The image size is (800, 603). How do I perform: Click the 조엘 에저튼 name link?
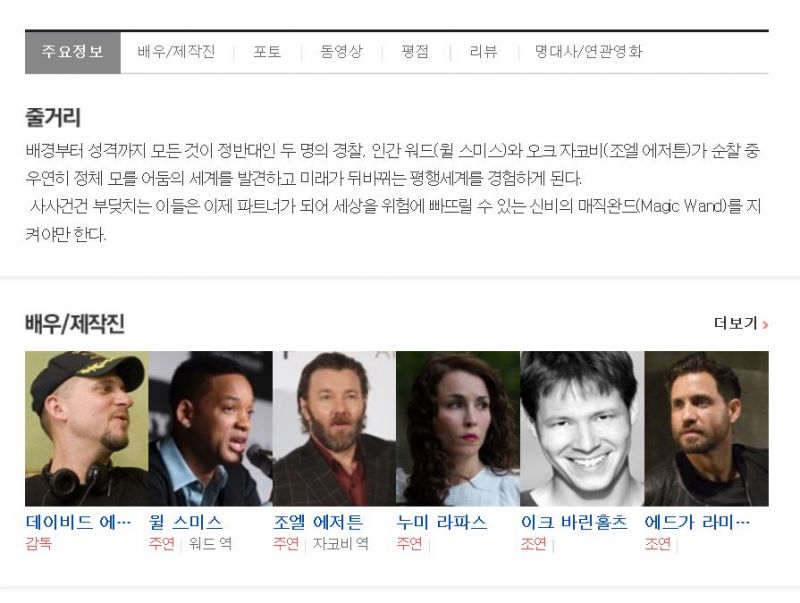(318, 522)
